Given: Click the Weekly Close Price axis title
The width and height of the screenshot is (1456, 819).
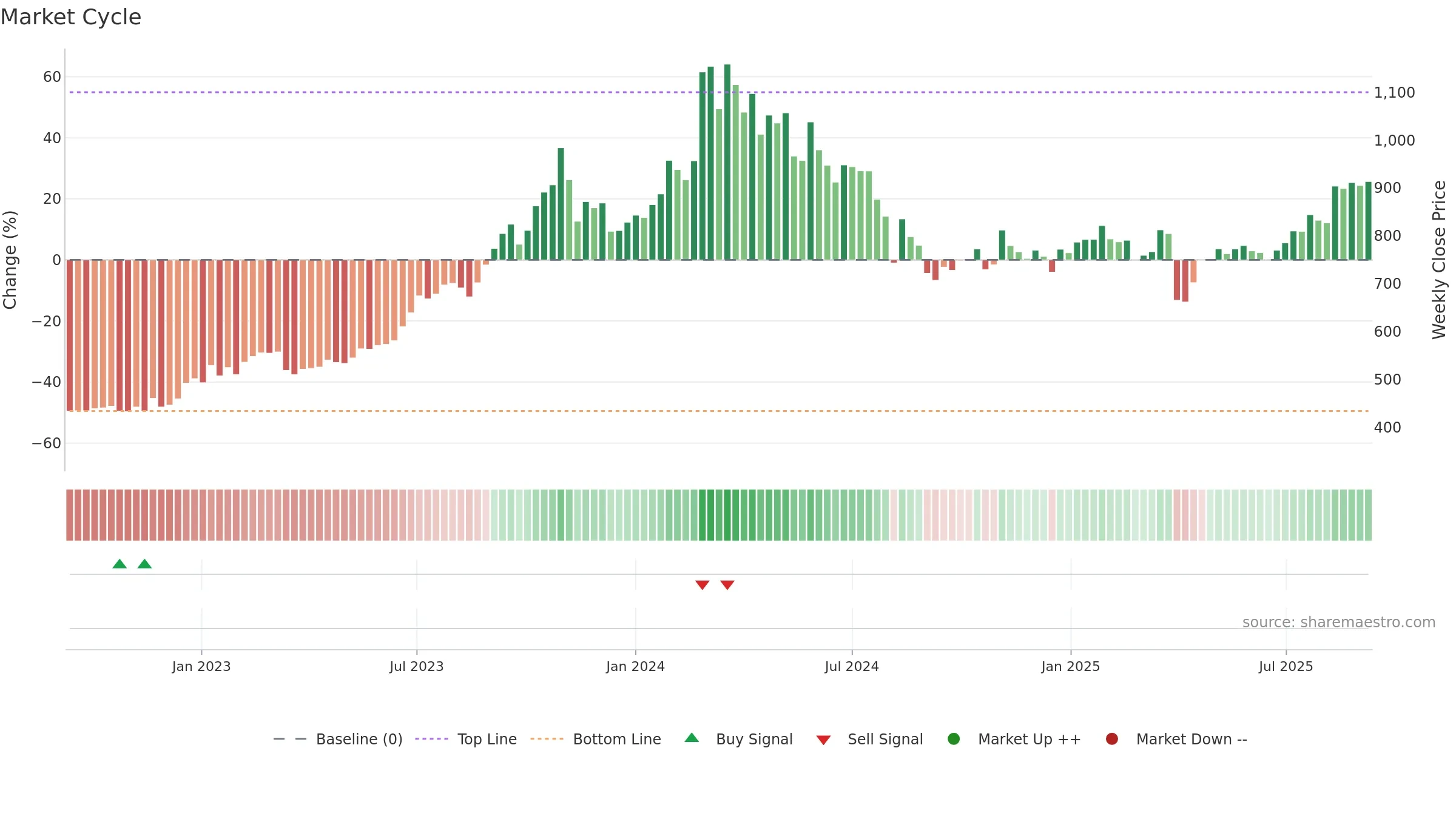Looking at the screenshot, I should pos(1439,260).
